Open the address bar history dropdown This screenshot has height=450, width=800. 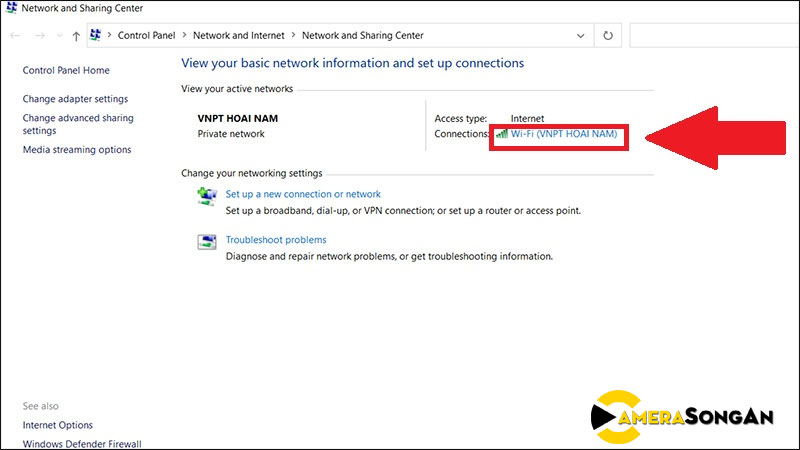[581, 35]
